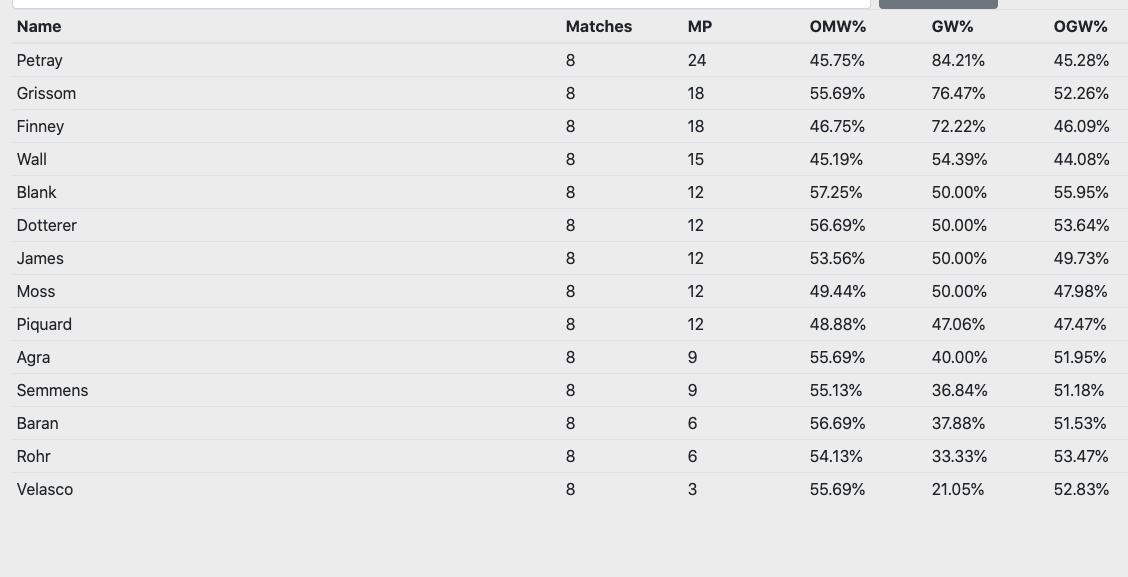Screen dimensions: 1128x577
Task: Sort the table by MP column
Action: pos(699,26)
